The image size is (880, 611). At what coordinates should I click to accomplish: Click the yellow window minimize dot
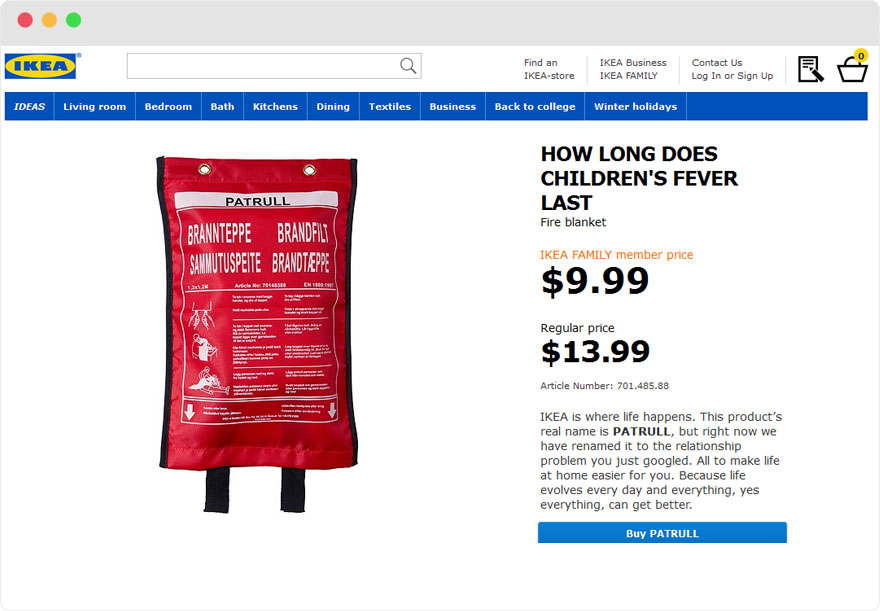coord(49,20)
